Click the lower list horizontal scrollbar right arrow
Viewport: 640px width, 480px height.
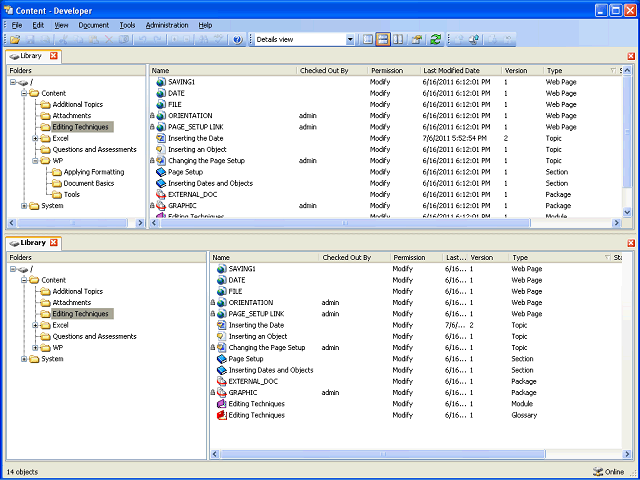pos(627,454)
